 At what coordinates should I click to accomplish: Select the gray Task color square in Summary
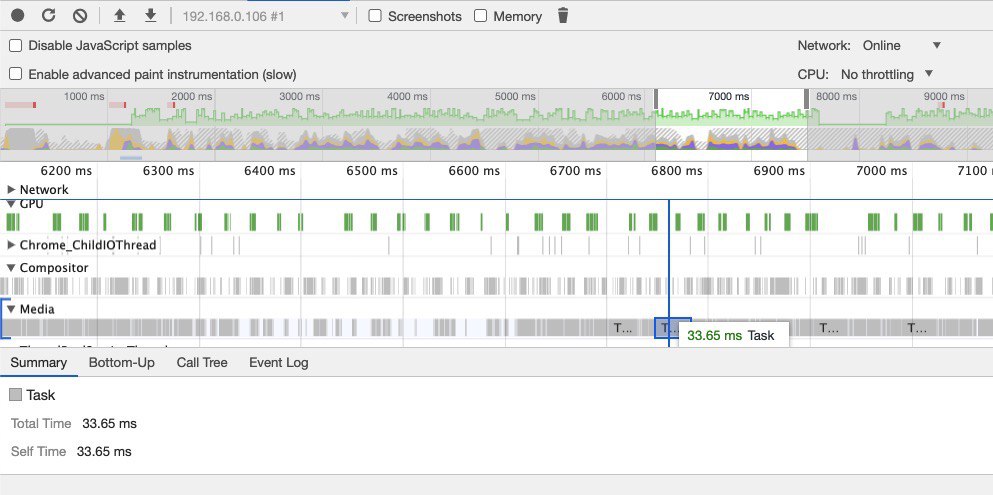[x=16, y=395]
